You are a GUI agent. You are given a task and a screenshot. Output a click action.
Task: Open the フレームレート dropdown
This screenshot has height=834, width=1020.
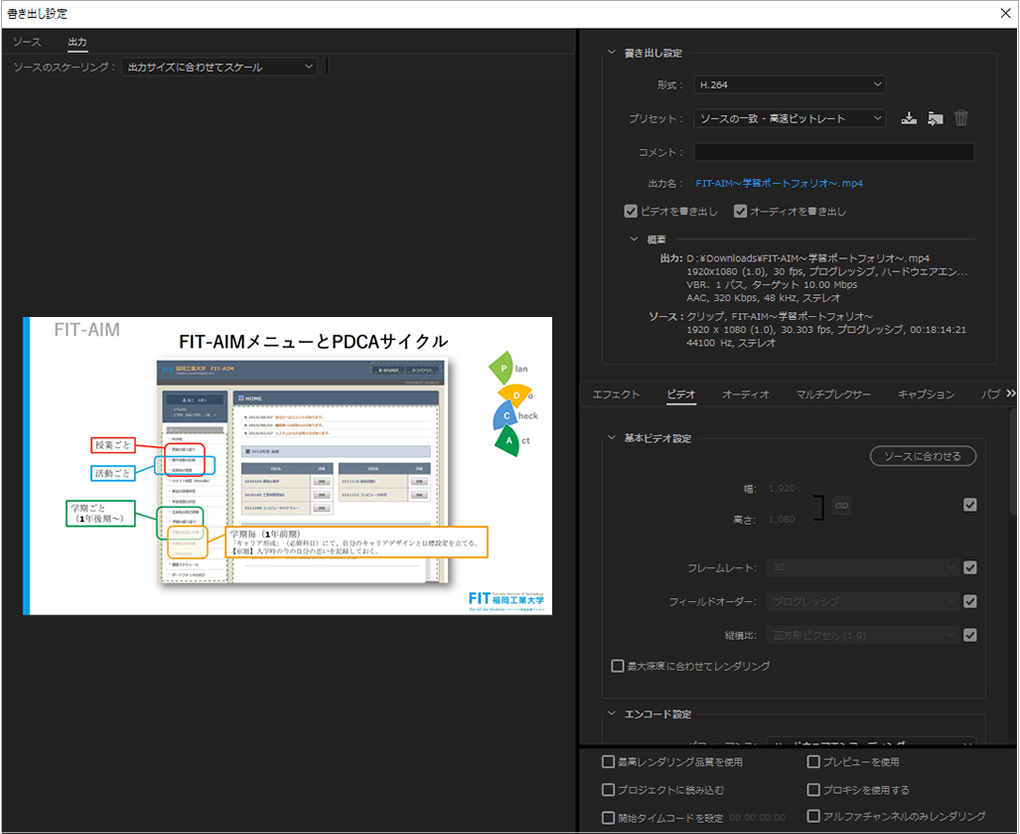tap(863, 568)
